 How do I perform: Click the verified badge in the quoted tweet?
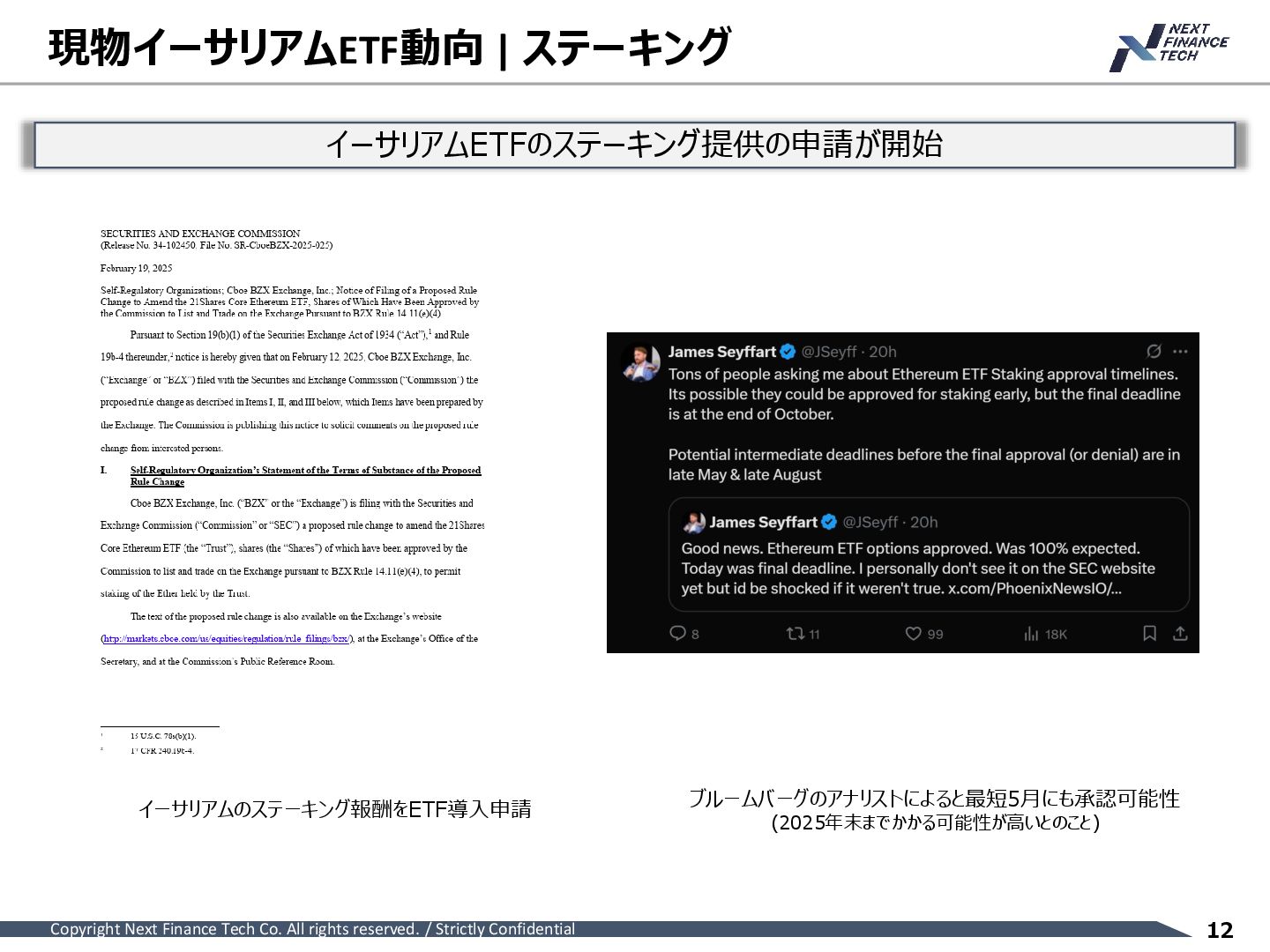[829, 522]
